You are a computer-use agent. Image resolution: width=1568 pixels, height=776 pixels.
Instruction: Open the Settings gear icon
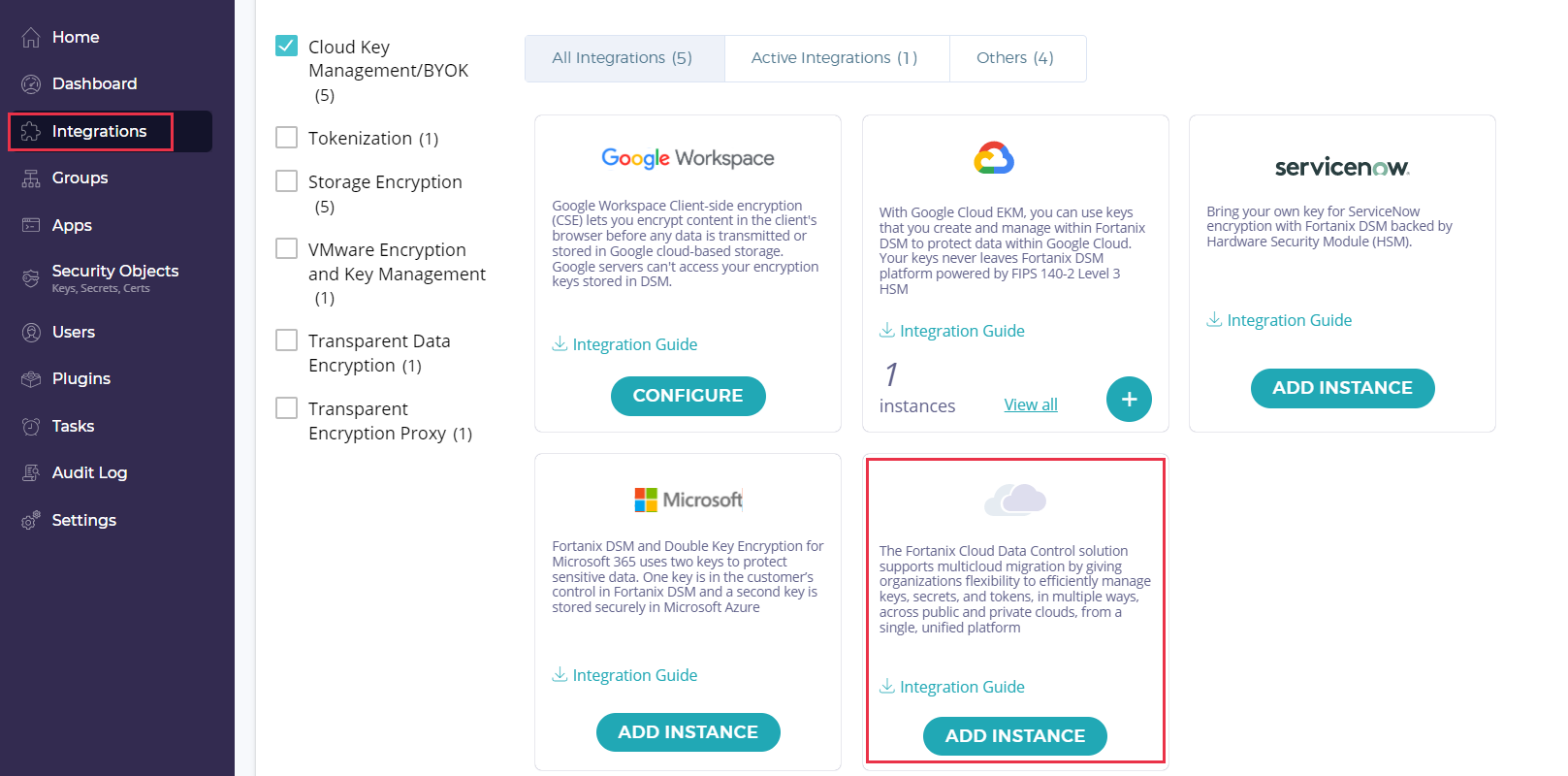31,521
